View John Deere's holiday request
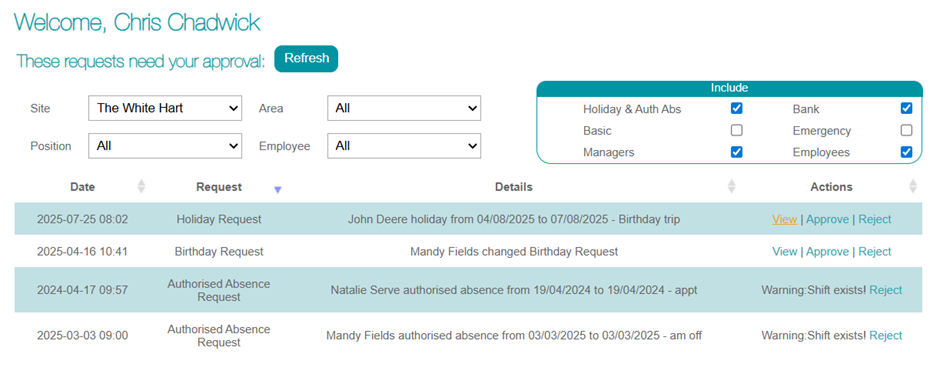 coord(785,219)
